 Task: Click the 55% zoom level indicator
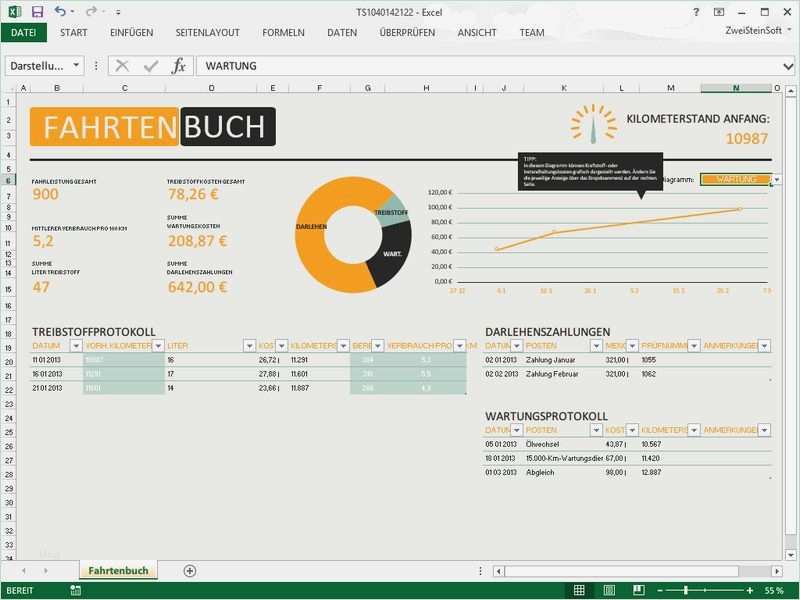pos(773,589)
